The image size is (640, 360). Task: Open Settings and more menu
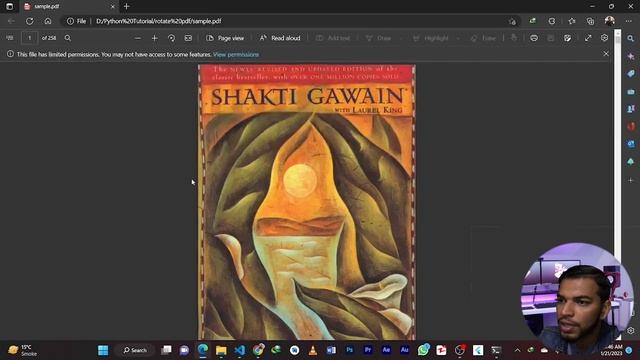(x=629, y=21)
